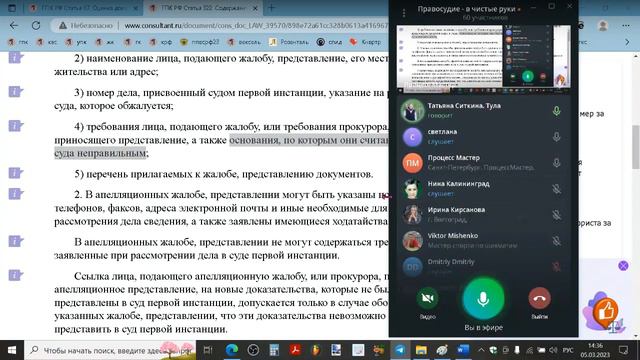The image size is (640, 360).
Task: Go back to the previous page
Action: tap(14, 25)
